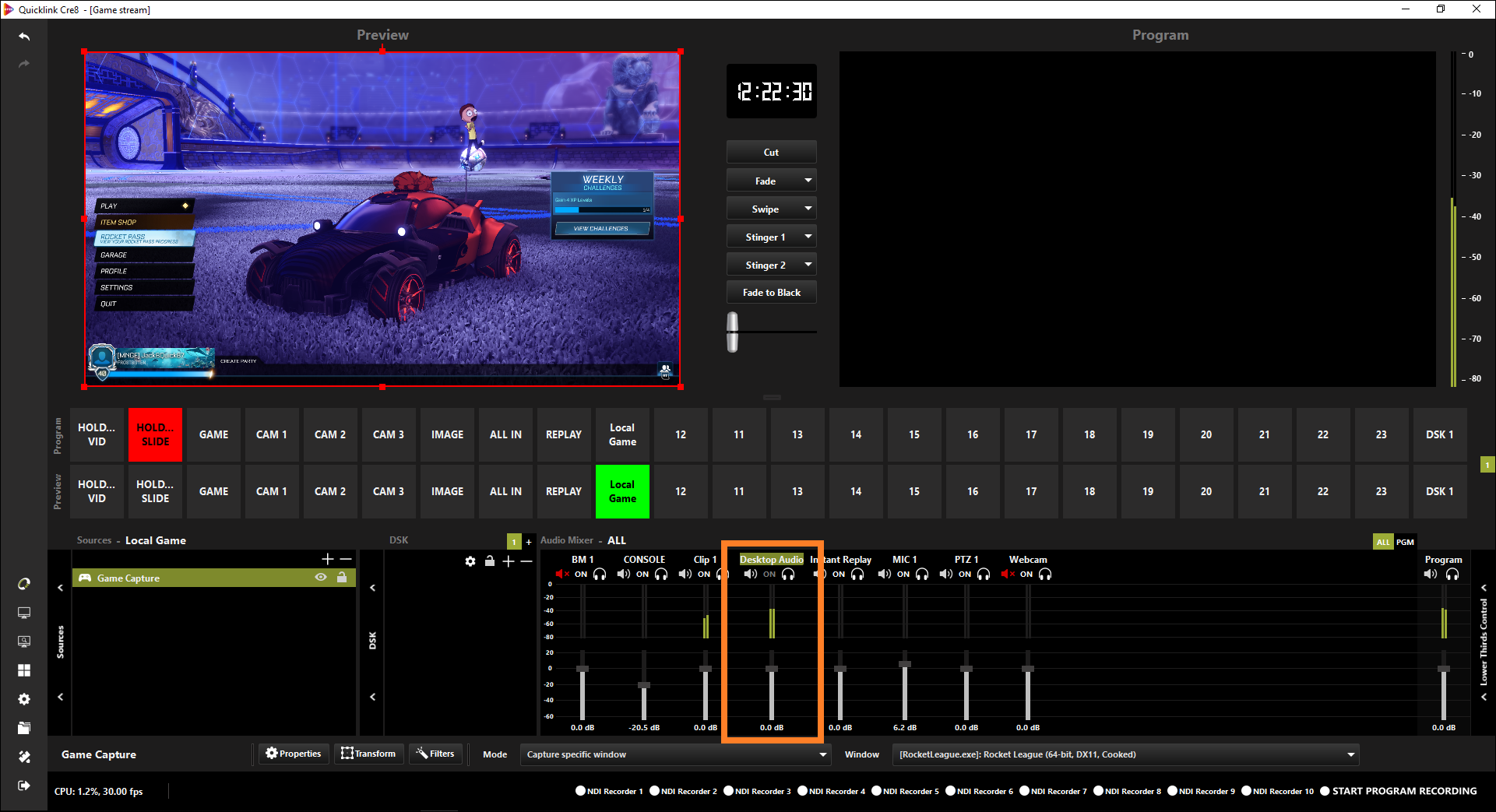Select Lower Thirds page 1 tab
This screenshot has height=812, width=1496.
coord(1487,465)
